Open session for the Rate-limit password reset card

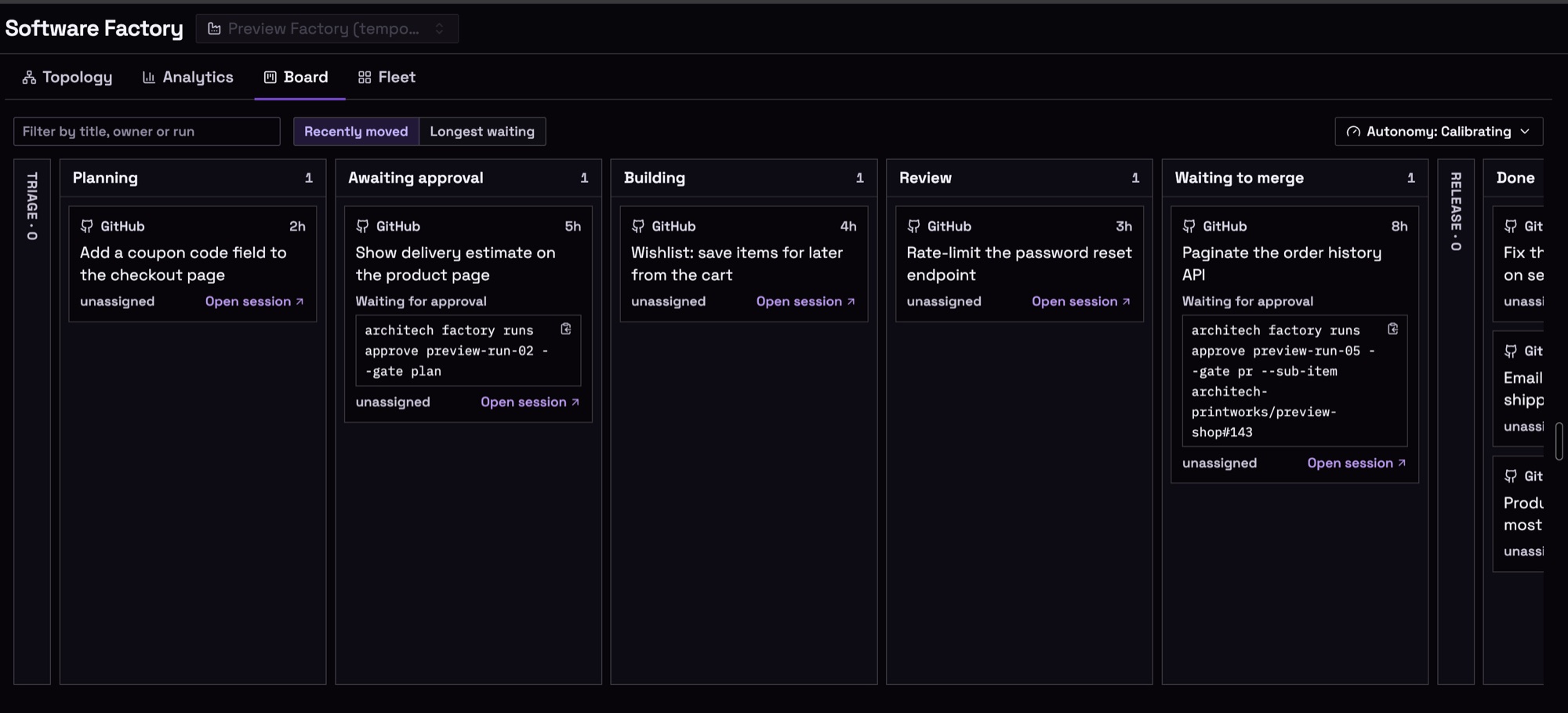1081,301
